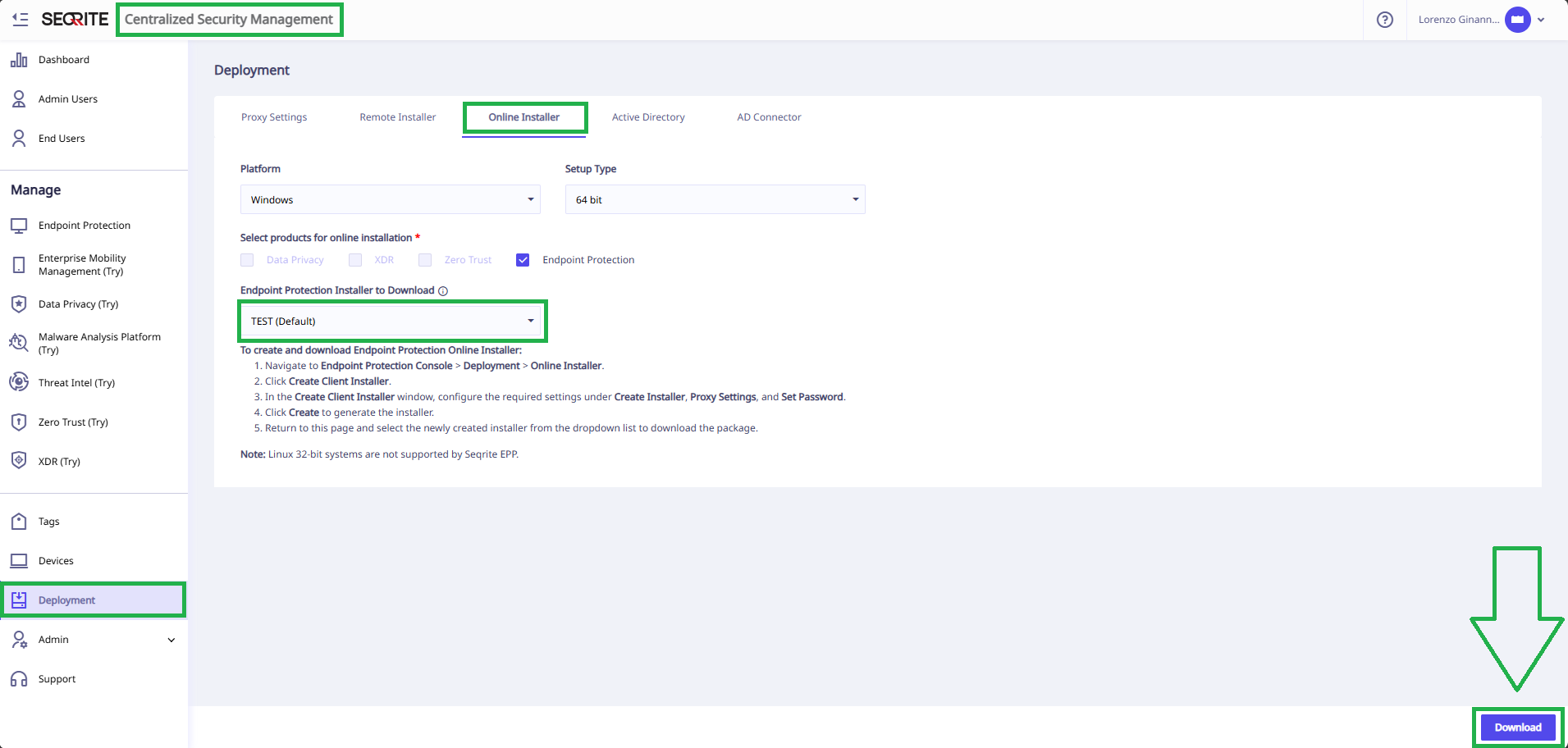
Task: Toggle the XDR product checkbox
Action: click(x=355, y=260)
